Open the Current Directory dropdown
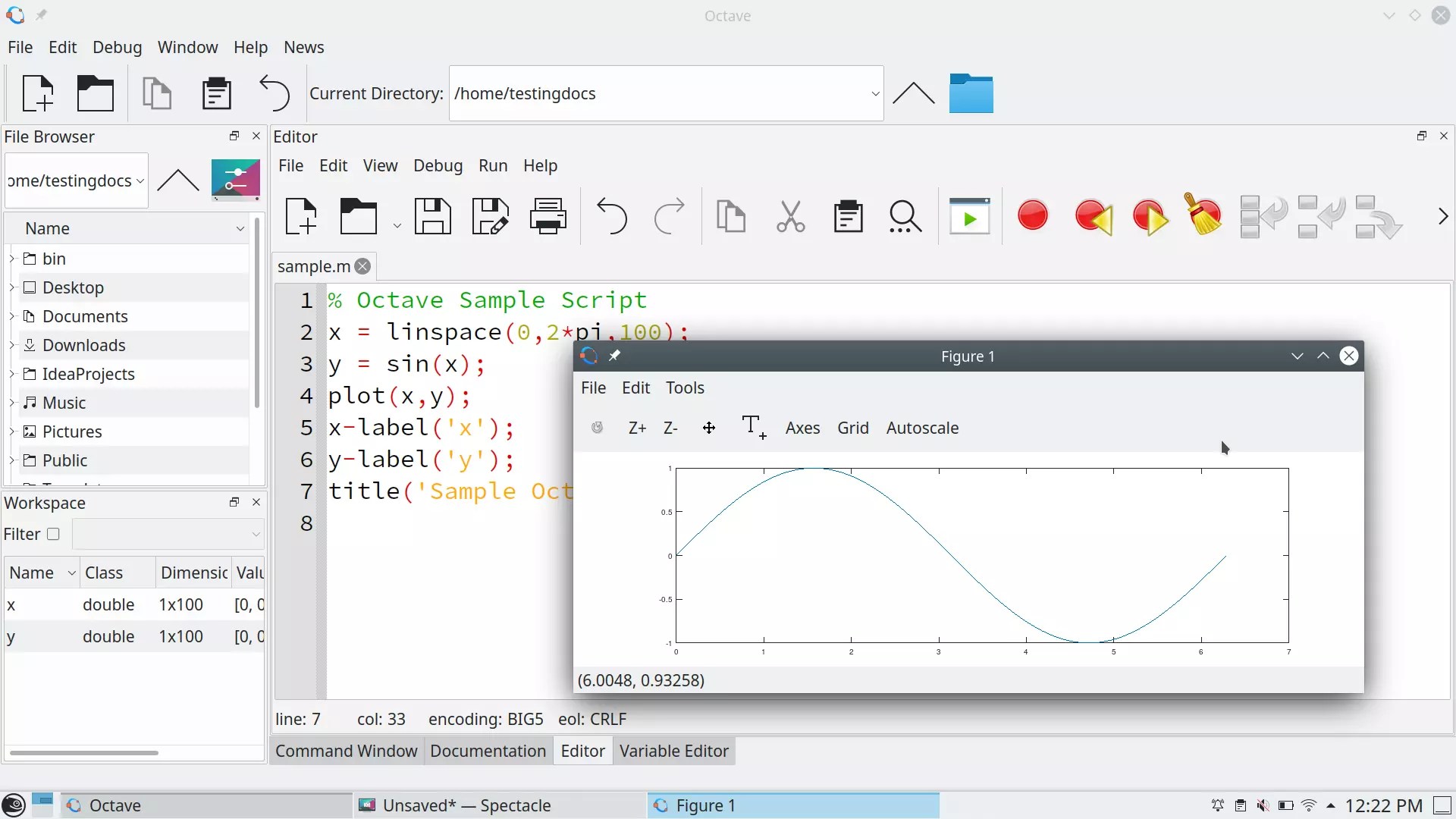 click(x=875, y=93)
